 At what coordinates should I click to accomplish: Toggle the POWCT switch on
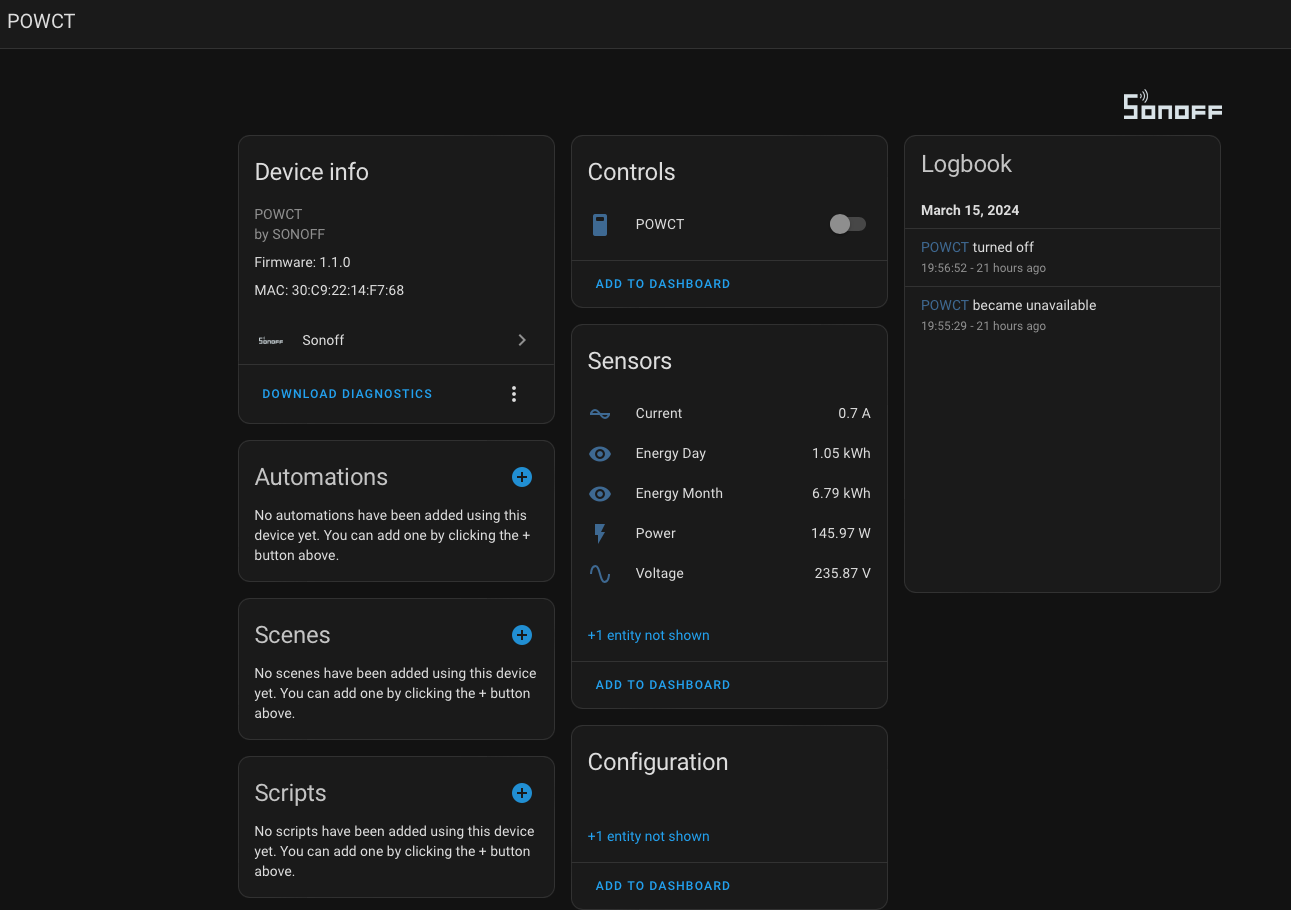(848, 224)
